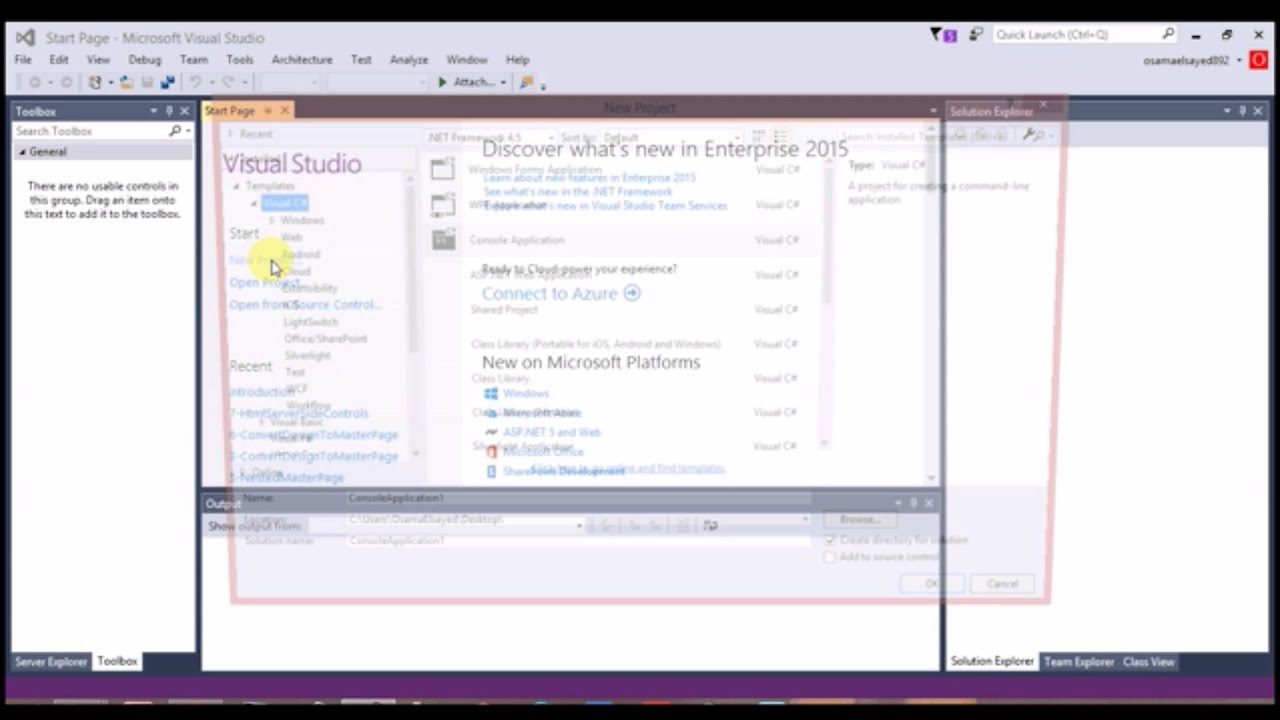Image resolution: width=1280 pixels, height=720 pixels.
Task: Click the Redo toolbar icon
Action: (x=229, y=82)
